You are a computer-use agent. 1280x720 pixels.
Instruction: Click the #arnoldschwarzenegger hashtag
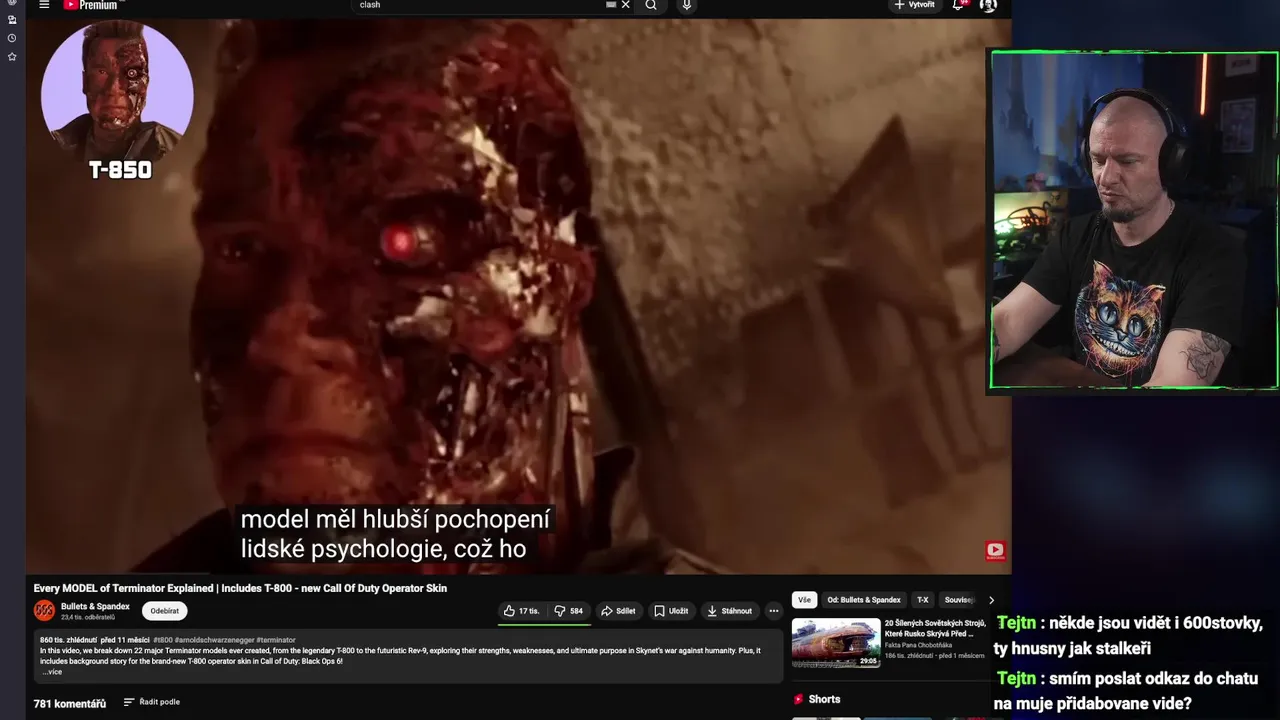214,640
